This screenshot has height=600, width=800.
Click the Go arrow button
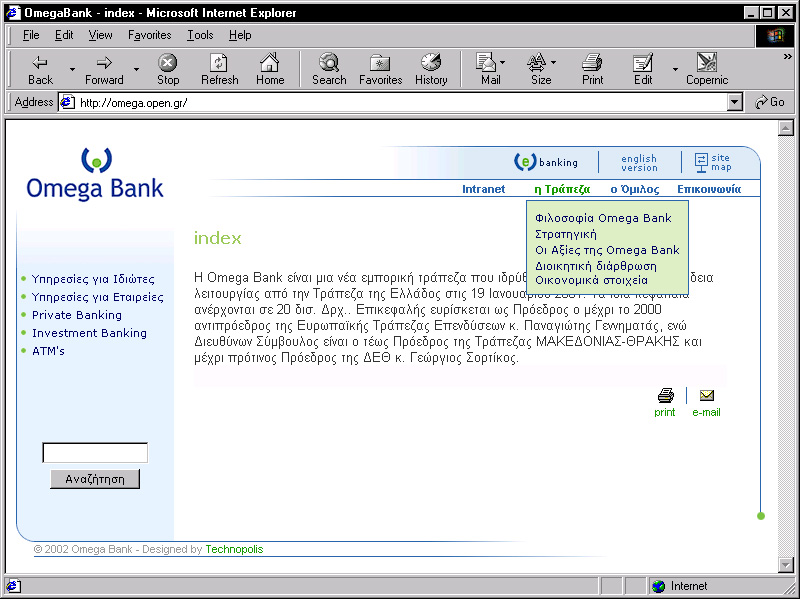(x=770, y=102)
